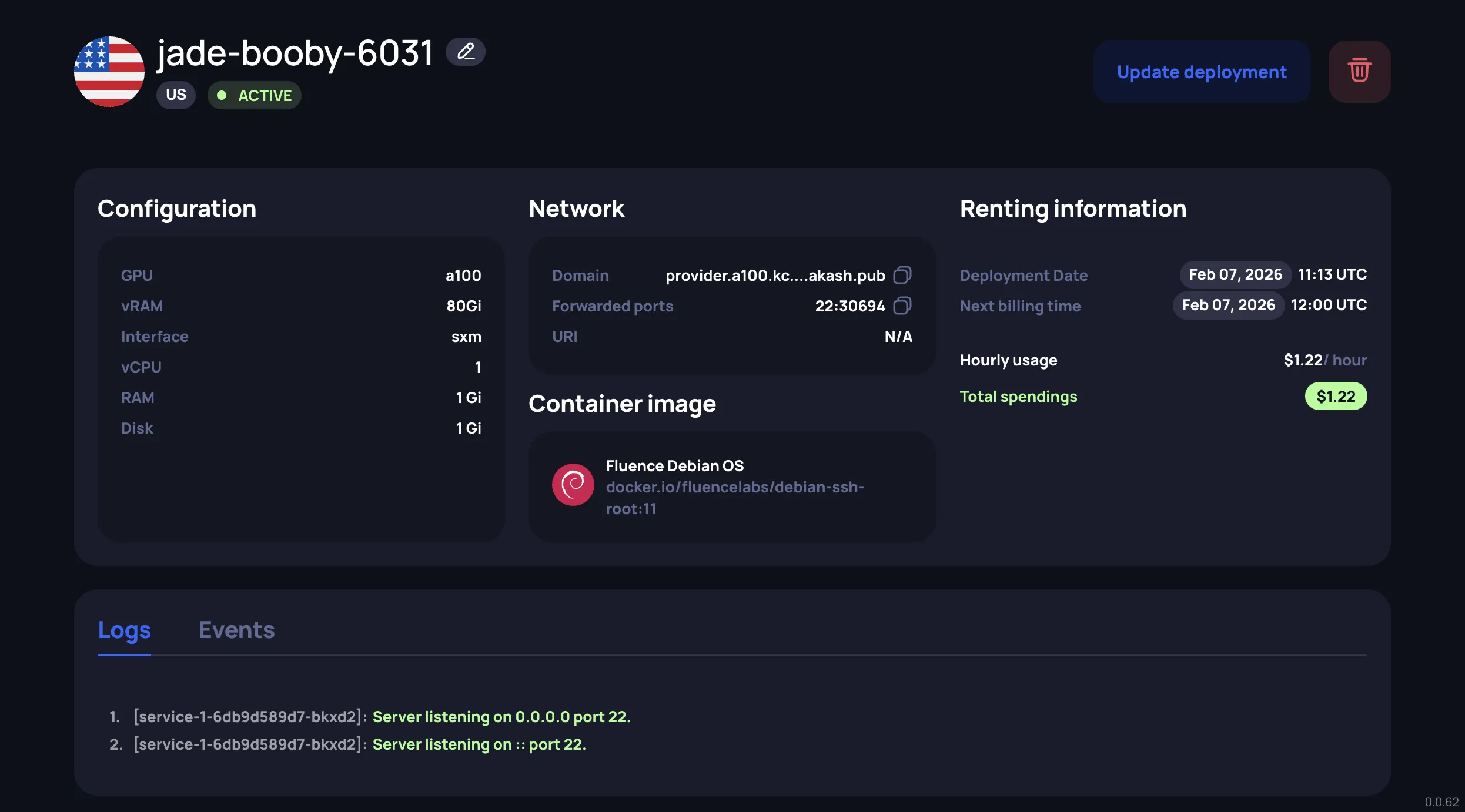1465x812 pixels.
Task: Copy the deployment domain address
Action: [x=902, y=274]
